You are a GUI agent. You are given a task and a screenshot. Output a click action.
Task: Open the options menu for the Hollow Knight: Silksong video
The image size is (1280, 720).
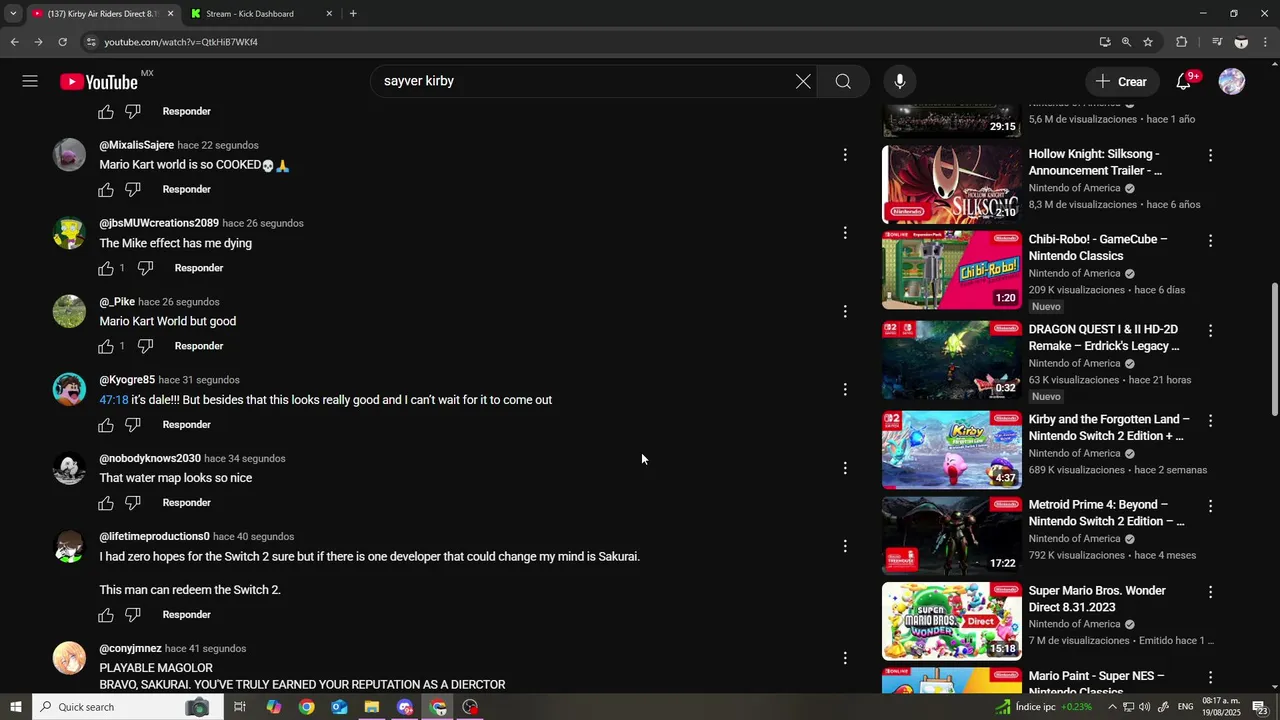click(1210, 156)
